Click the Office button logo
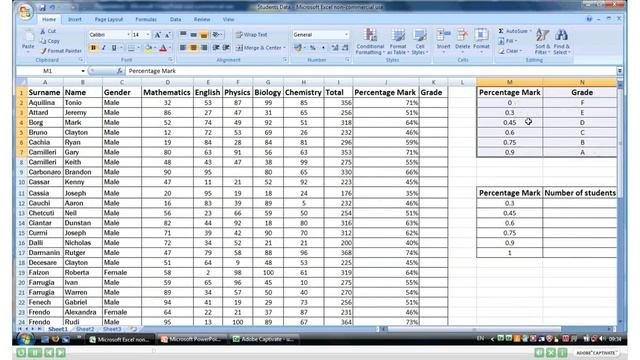 click(x=24, y=12)
